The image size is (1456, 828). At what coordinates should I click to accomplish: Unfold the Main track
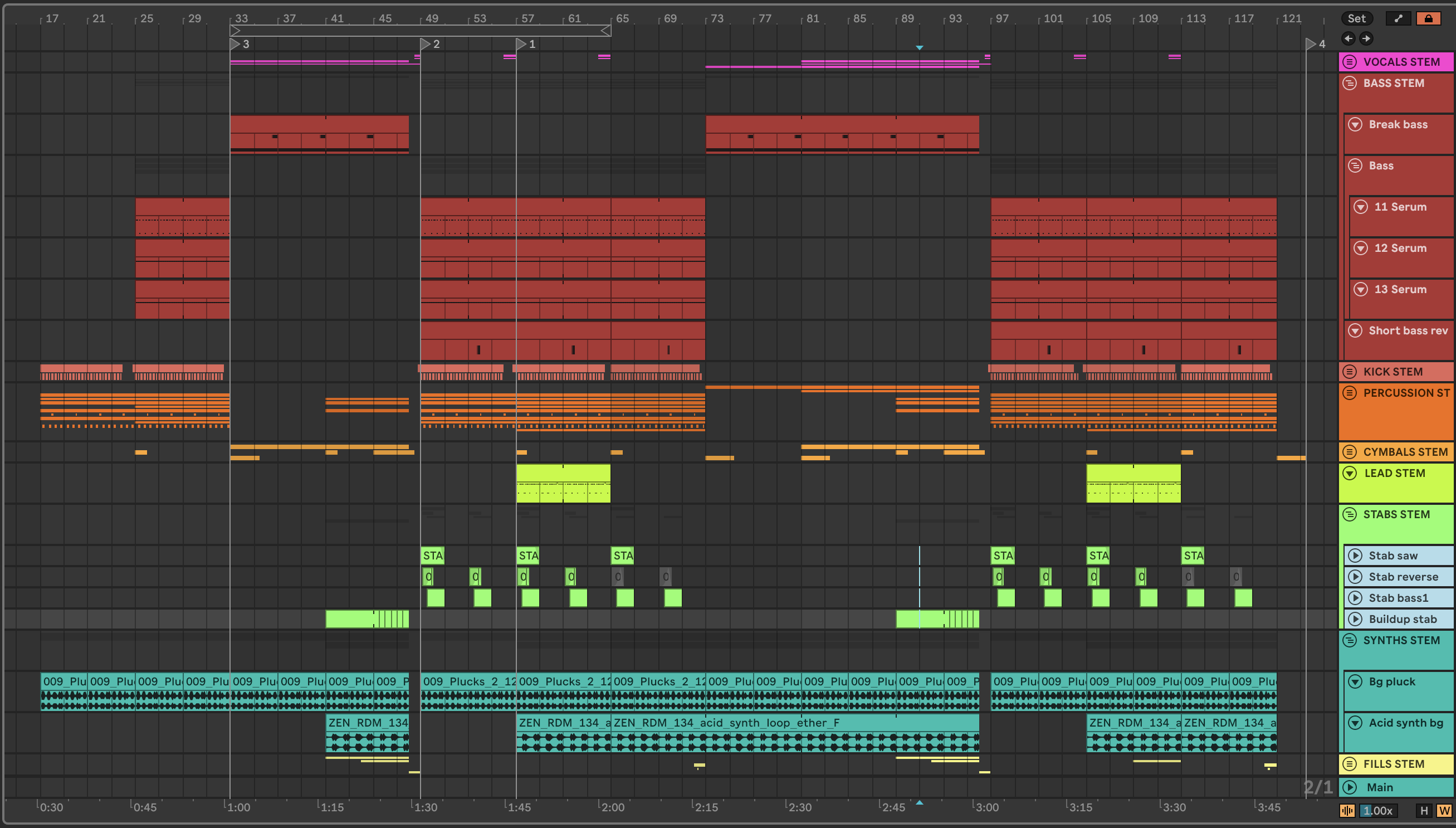(x=1350, y=788)
